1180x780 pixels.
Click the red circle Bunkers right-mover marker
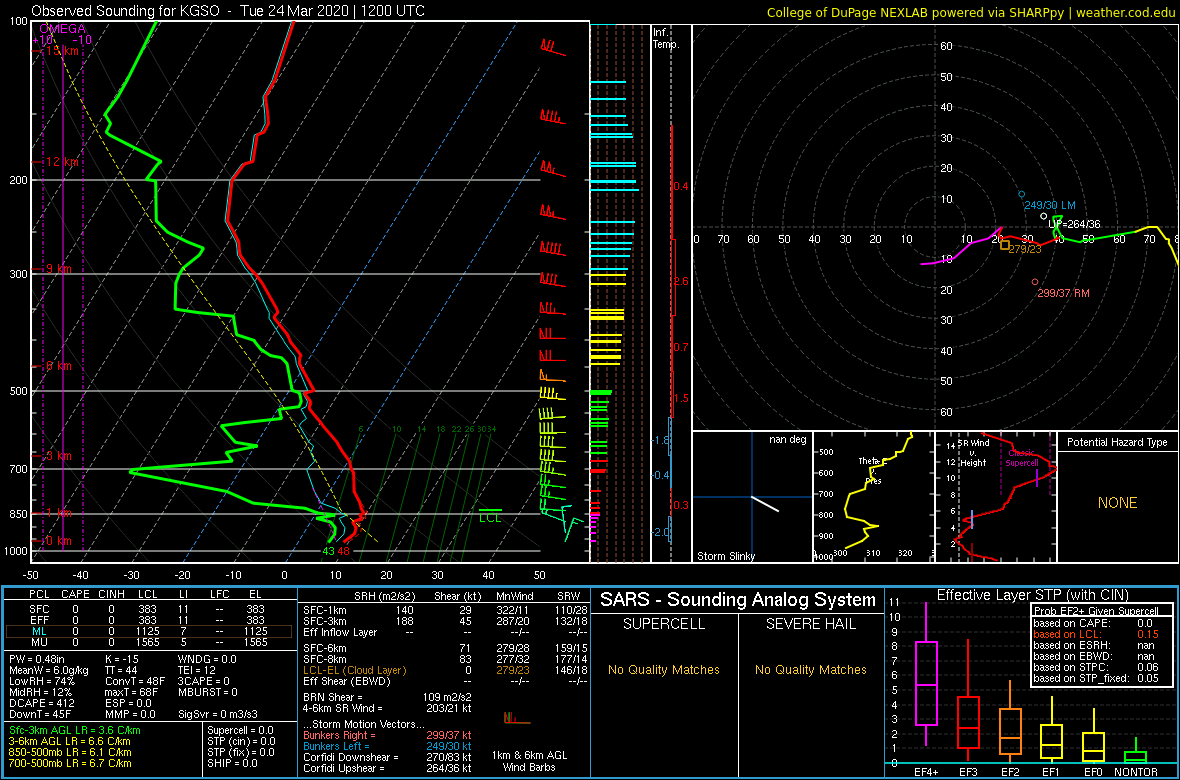pos(1035,282)
